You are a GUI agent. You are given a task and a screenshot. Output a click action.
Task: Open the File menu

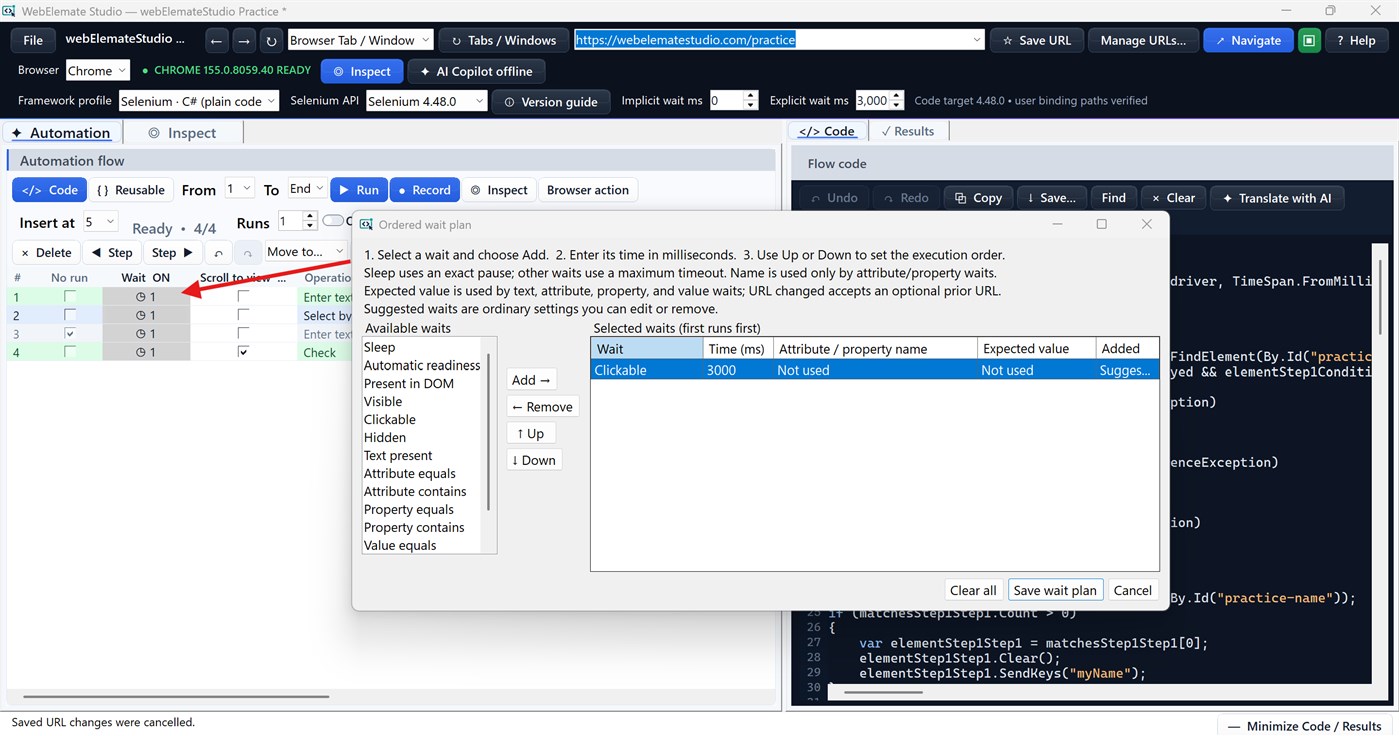click(x=33, y=41)
